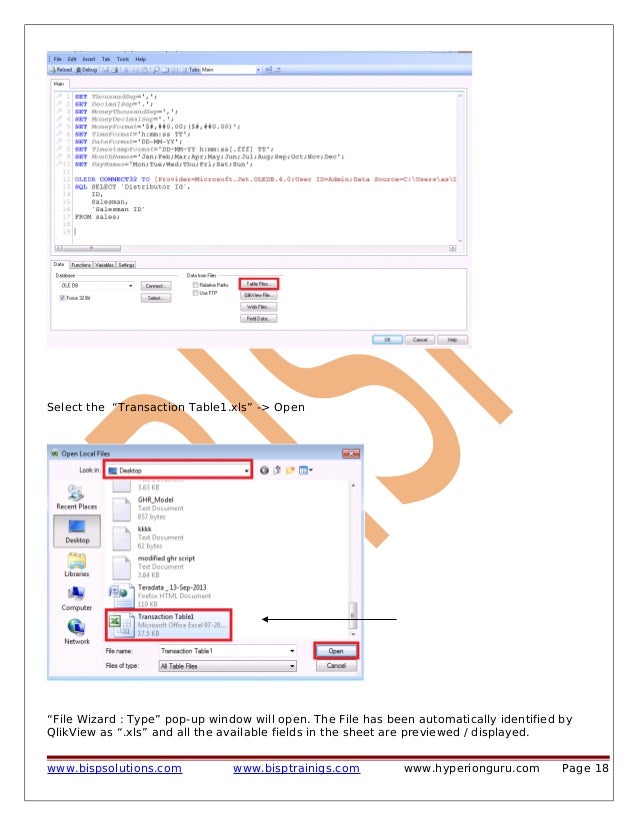638x826 pixels.
Task: Click the Select... button
Action: tap(155, 298)
